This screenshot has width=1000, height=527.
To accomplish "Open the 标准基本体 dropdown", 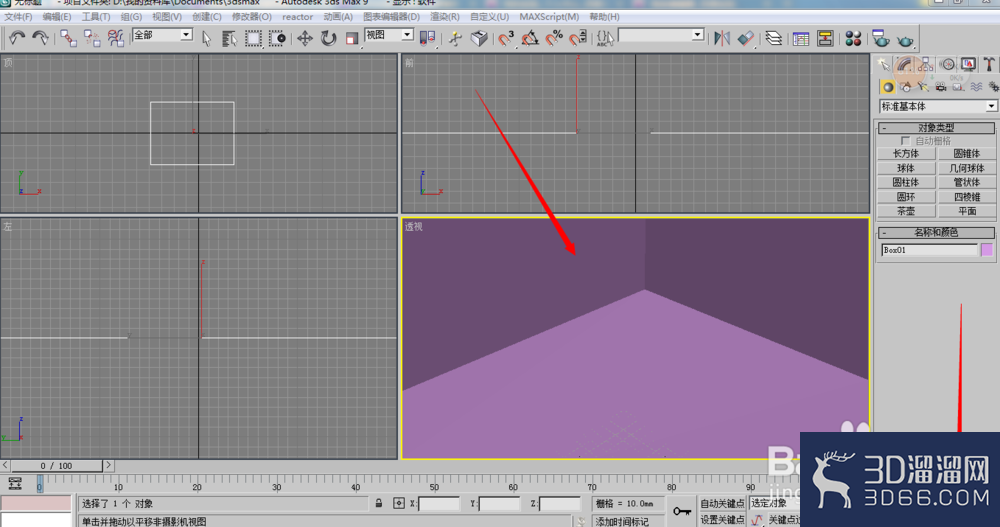I will pos(938,107).
